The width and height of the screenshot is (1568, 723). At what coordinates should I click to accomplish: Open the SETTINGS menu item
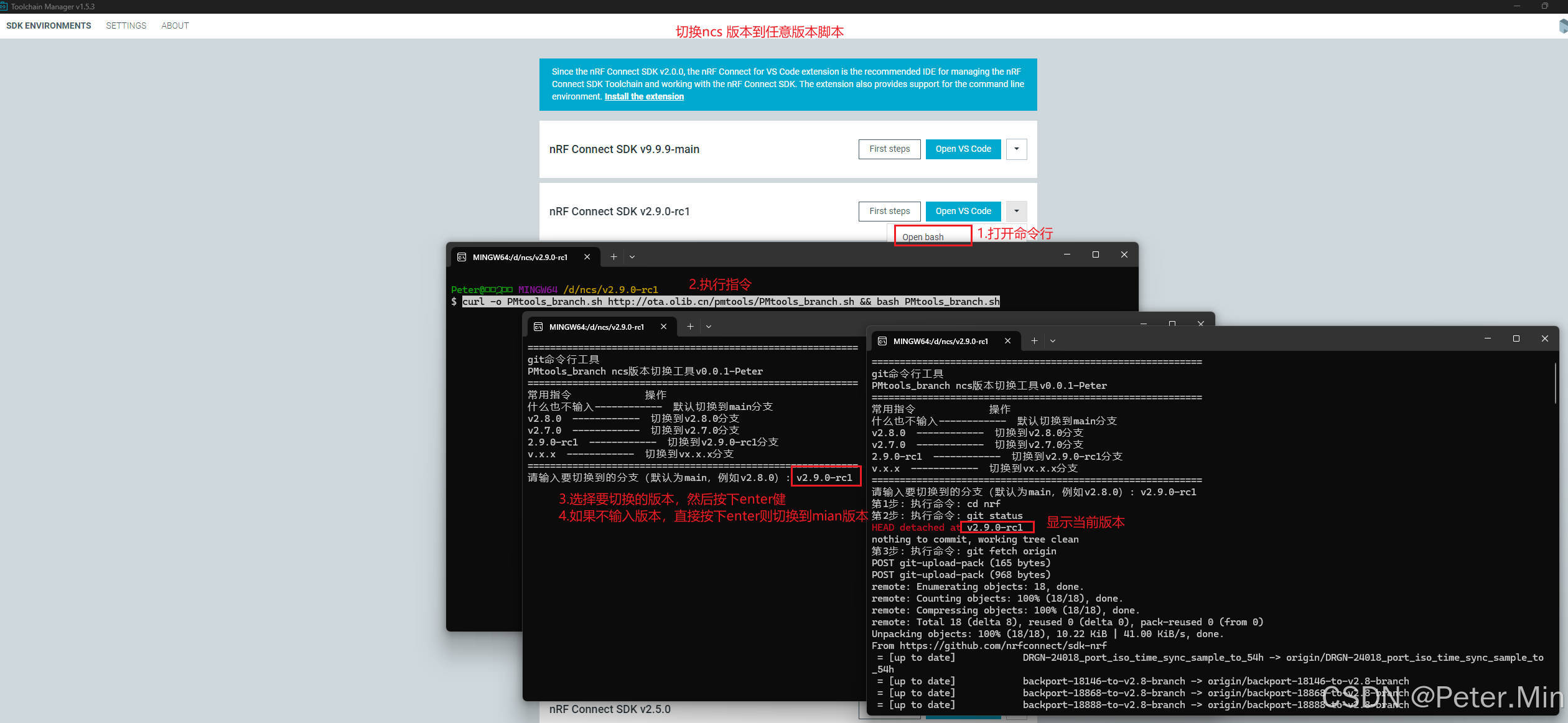tap(126, 26)
